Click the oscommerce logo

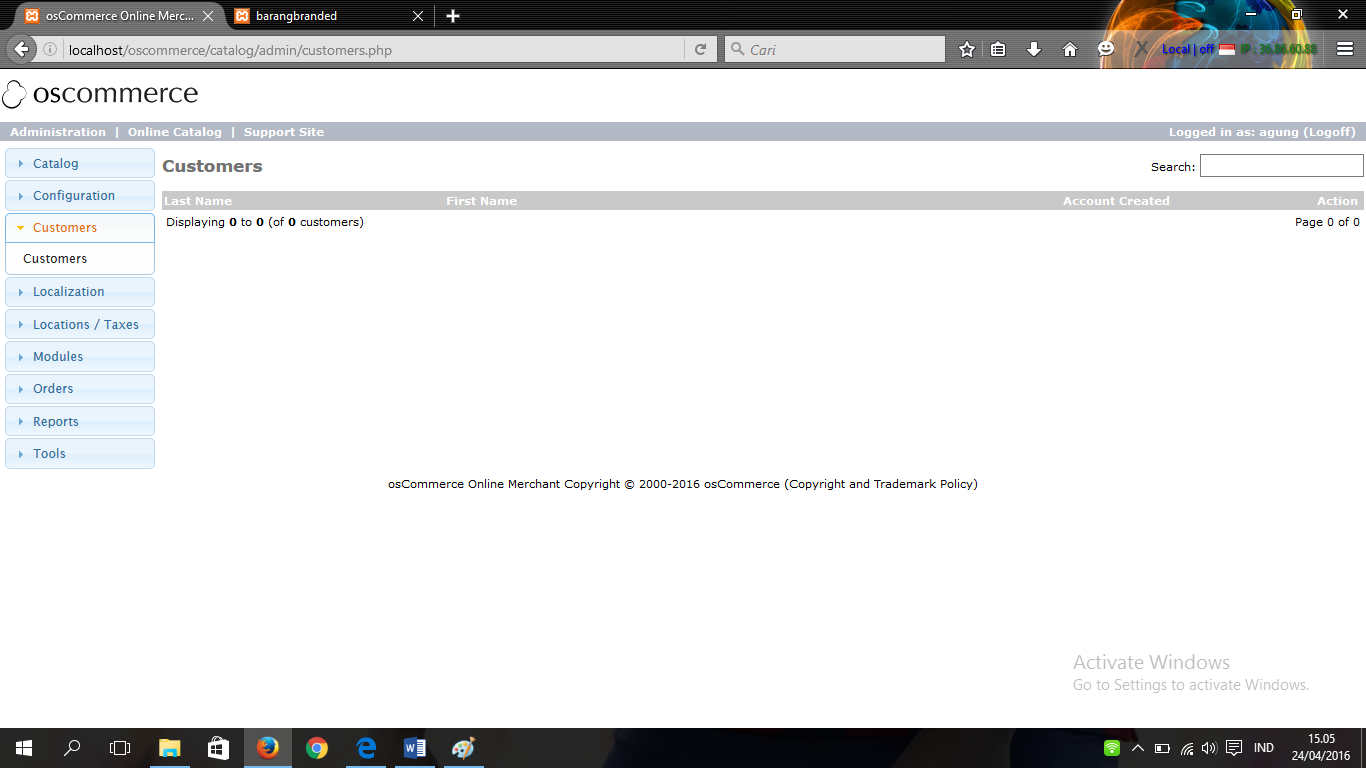(100, 94)
